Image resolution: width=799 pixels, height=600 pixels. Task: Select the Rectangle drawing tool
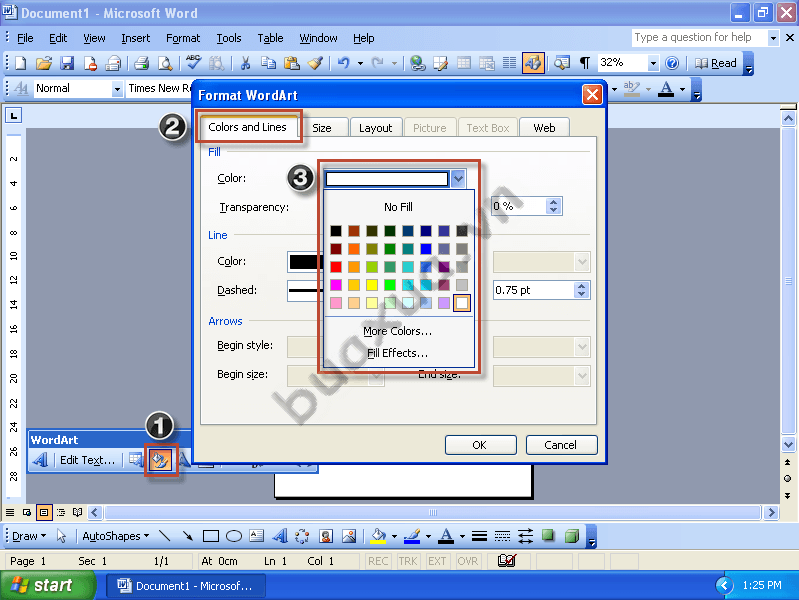210,536
